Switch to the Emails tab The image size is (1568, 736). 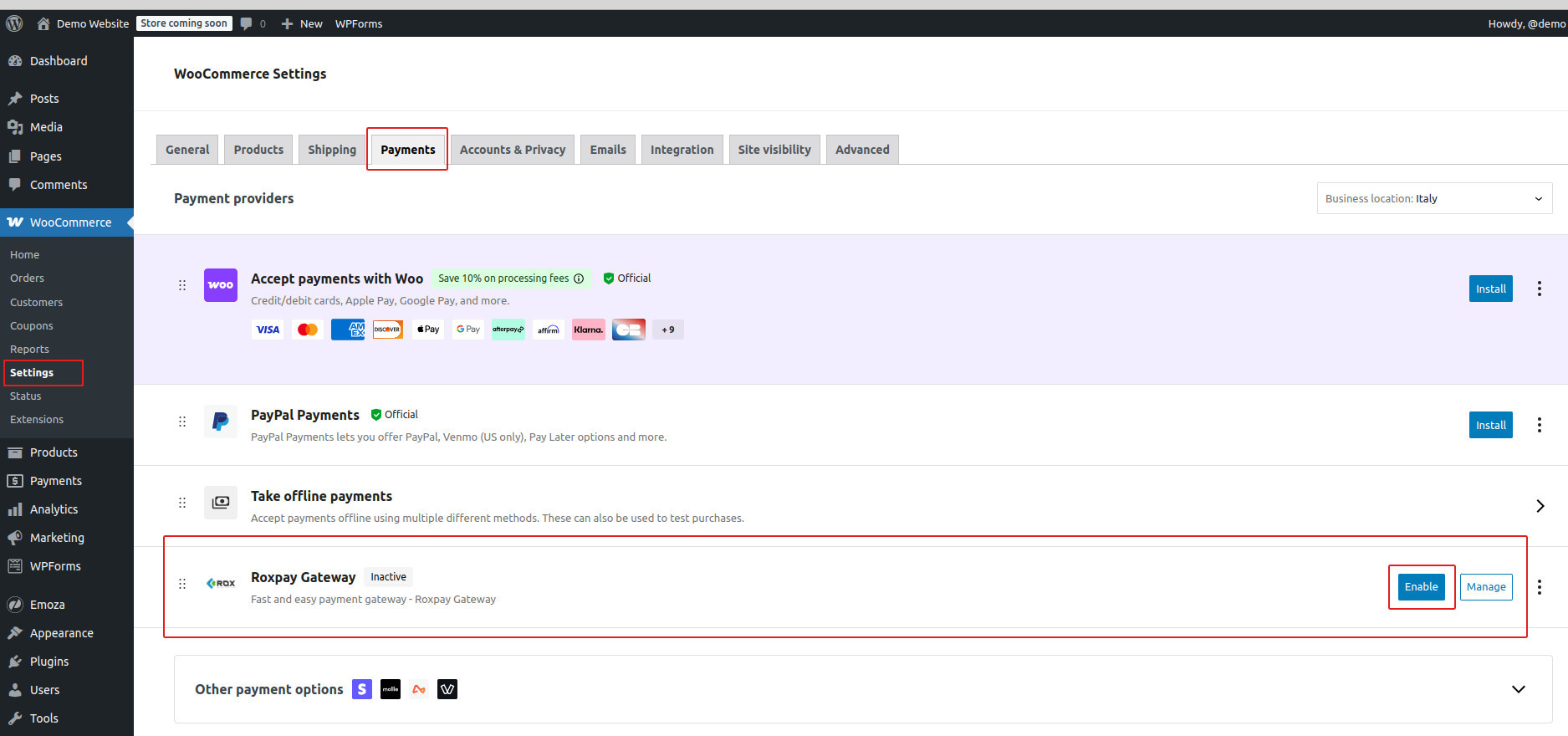tap(608, 150)
